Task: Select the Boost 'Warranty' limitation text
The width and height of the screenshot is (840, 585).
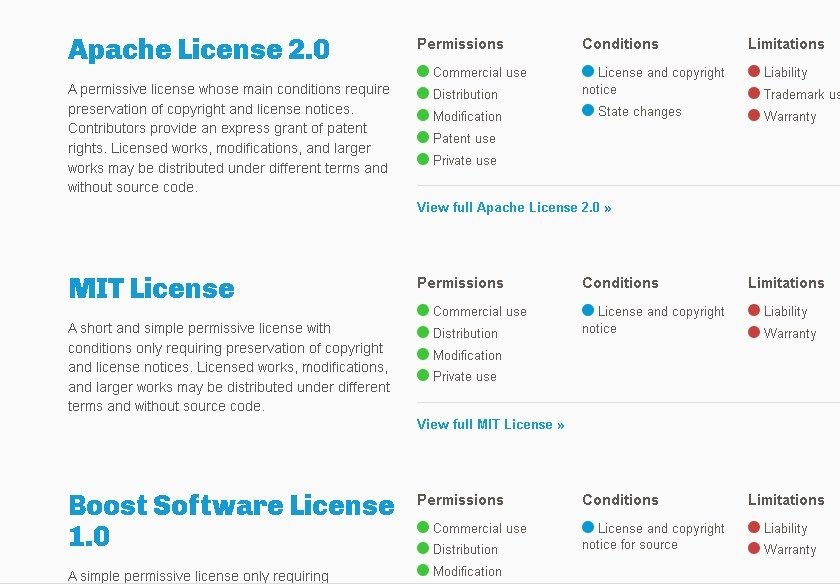Action: 790,549
